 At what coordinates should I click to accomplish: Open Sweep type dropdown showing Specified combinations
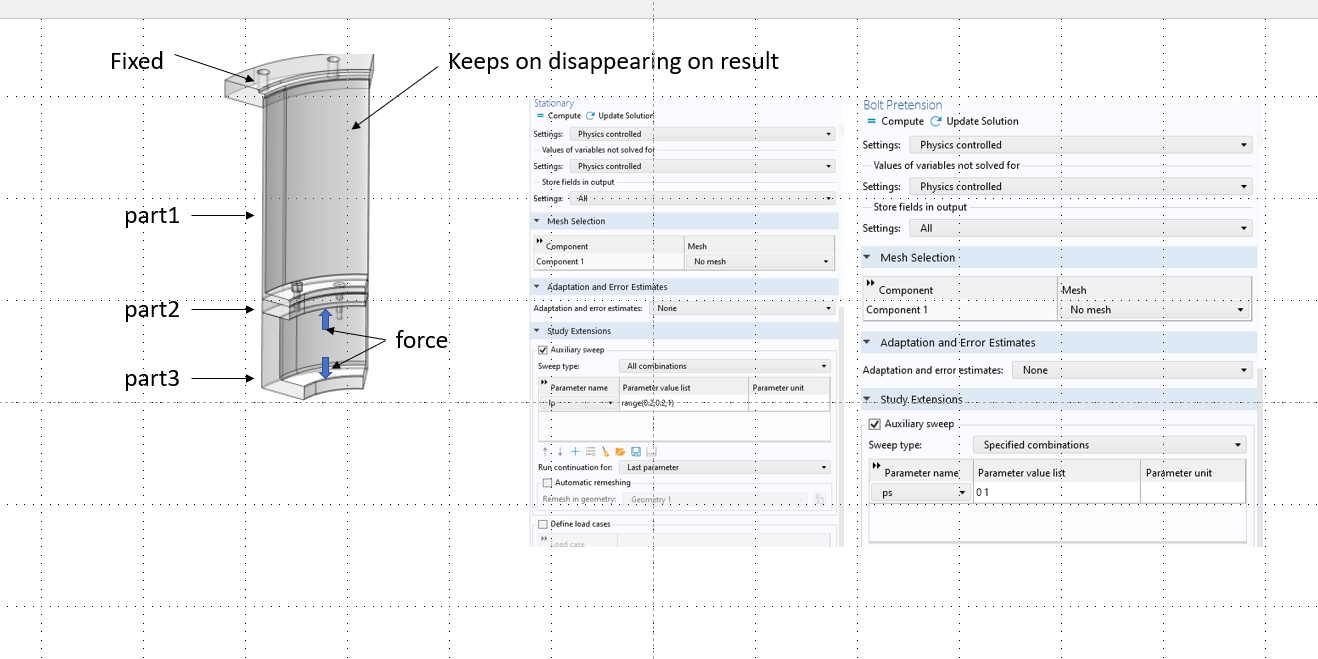(x=1109, y=445)
